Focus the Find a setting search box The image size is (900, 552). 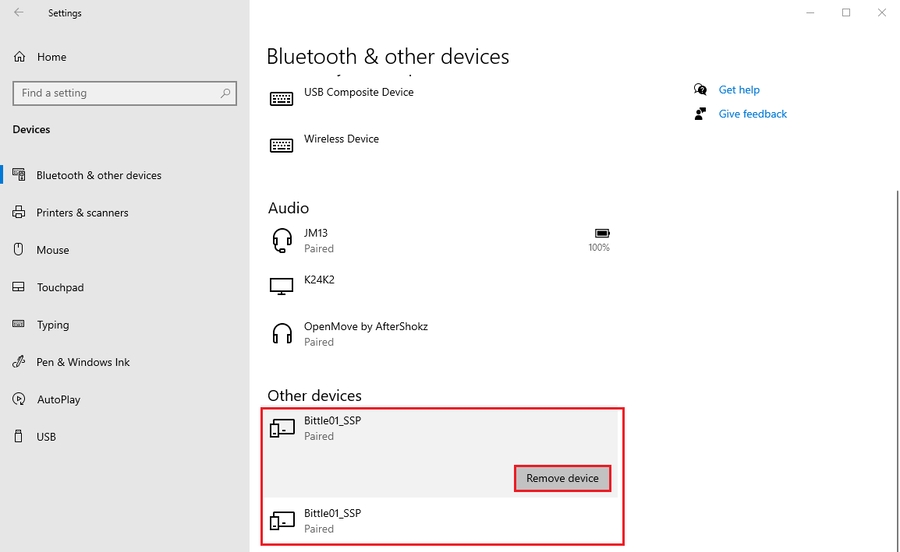pyautogui.click(x=115, y=93)
